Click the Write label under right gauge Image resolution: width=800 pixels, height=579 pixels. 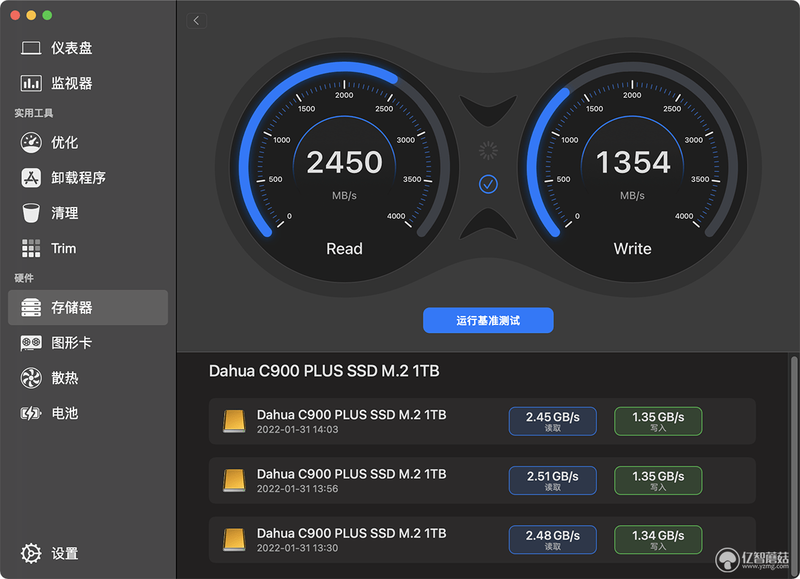[633, 248]
